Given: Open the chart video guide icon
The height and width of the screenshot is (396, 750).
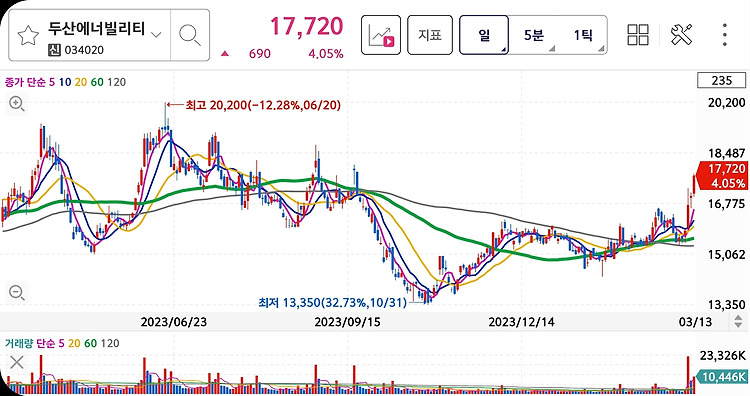Looking at the screenshot, I should coord(381,35).
